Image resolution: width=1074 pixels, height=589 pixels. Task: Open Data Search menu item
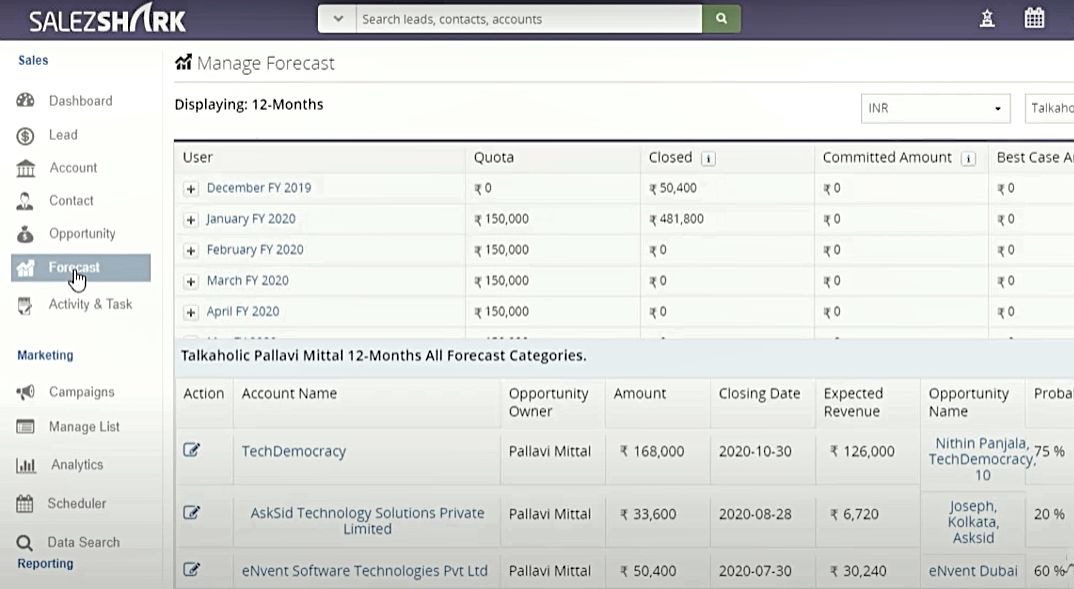pos(84,542)
